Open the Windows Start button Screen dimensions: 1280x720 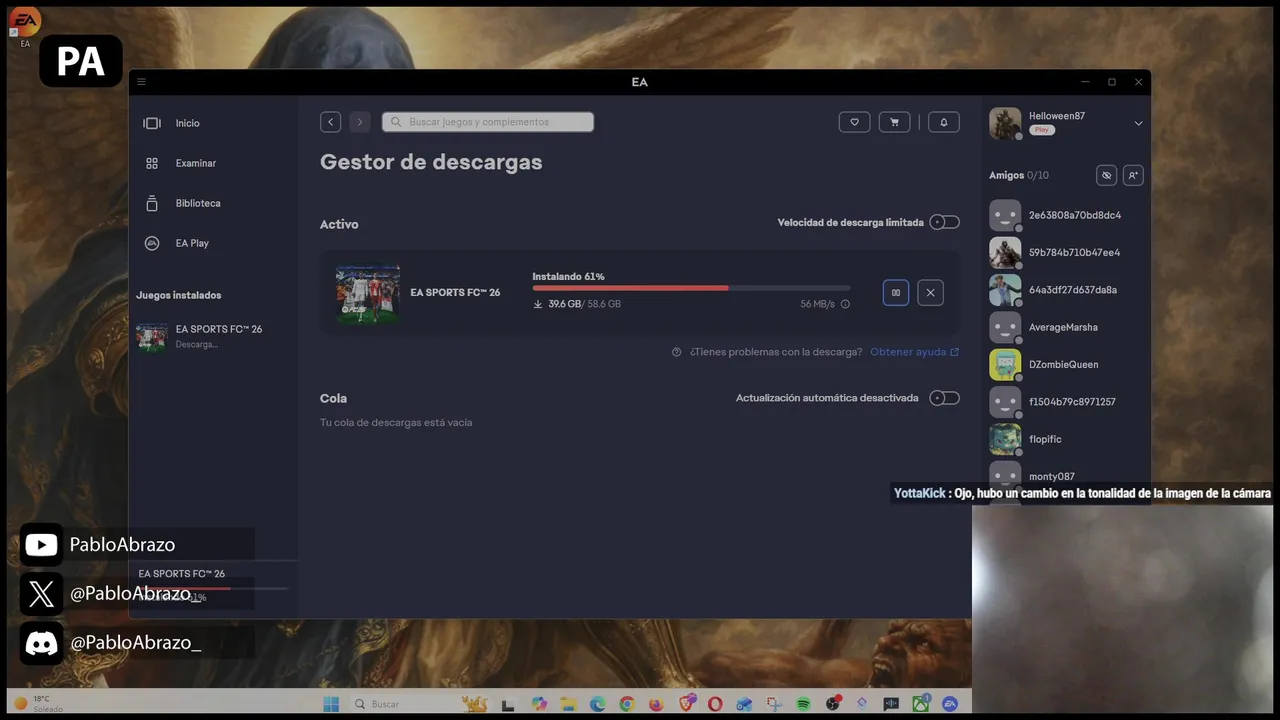331,704
